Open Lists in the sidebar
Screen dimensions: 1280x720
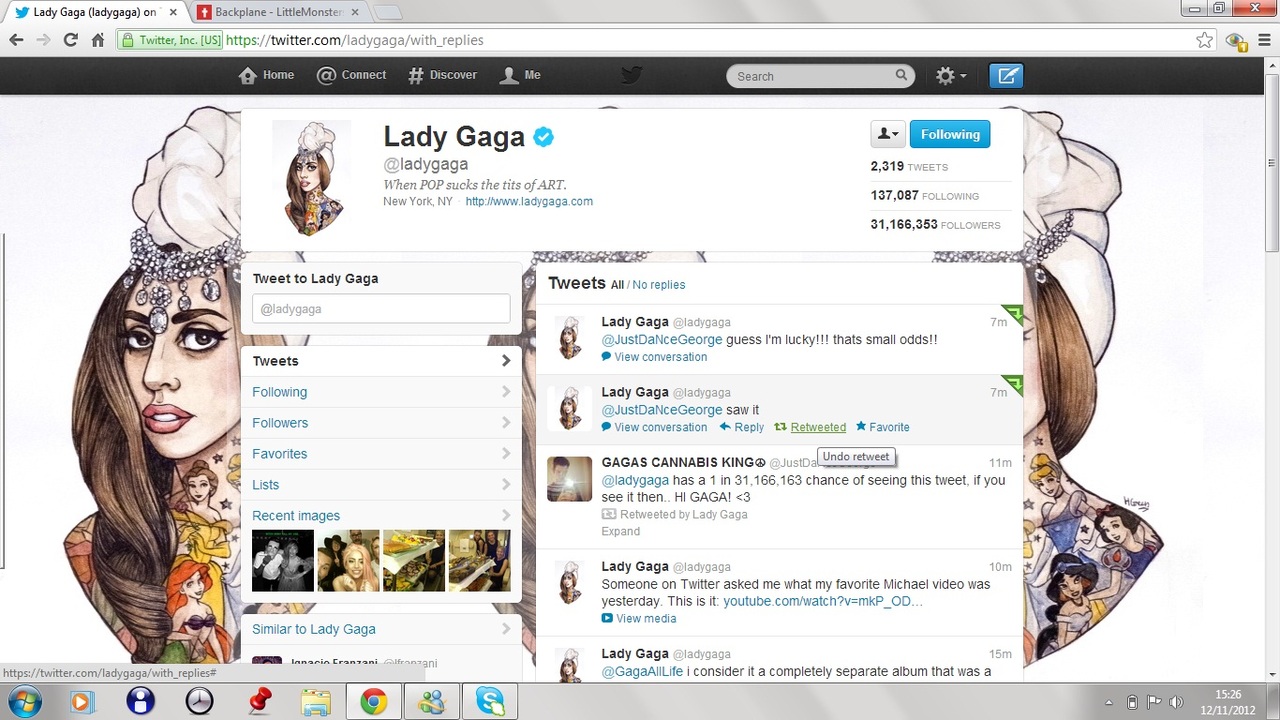click(381, 485)
